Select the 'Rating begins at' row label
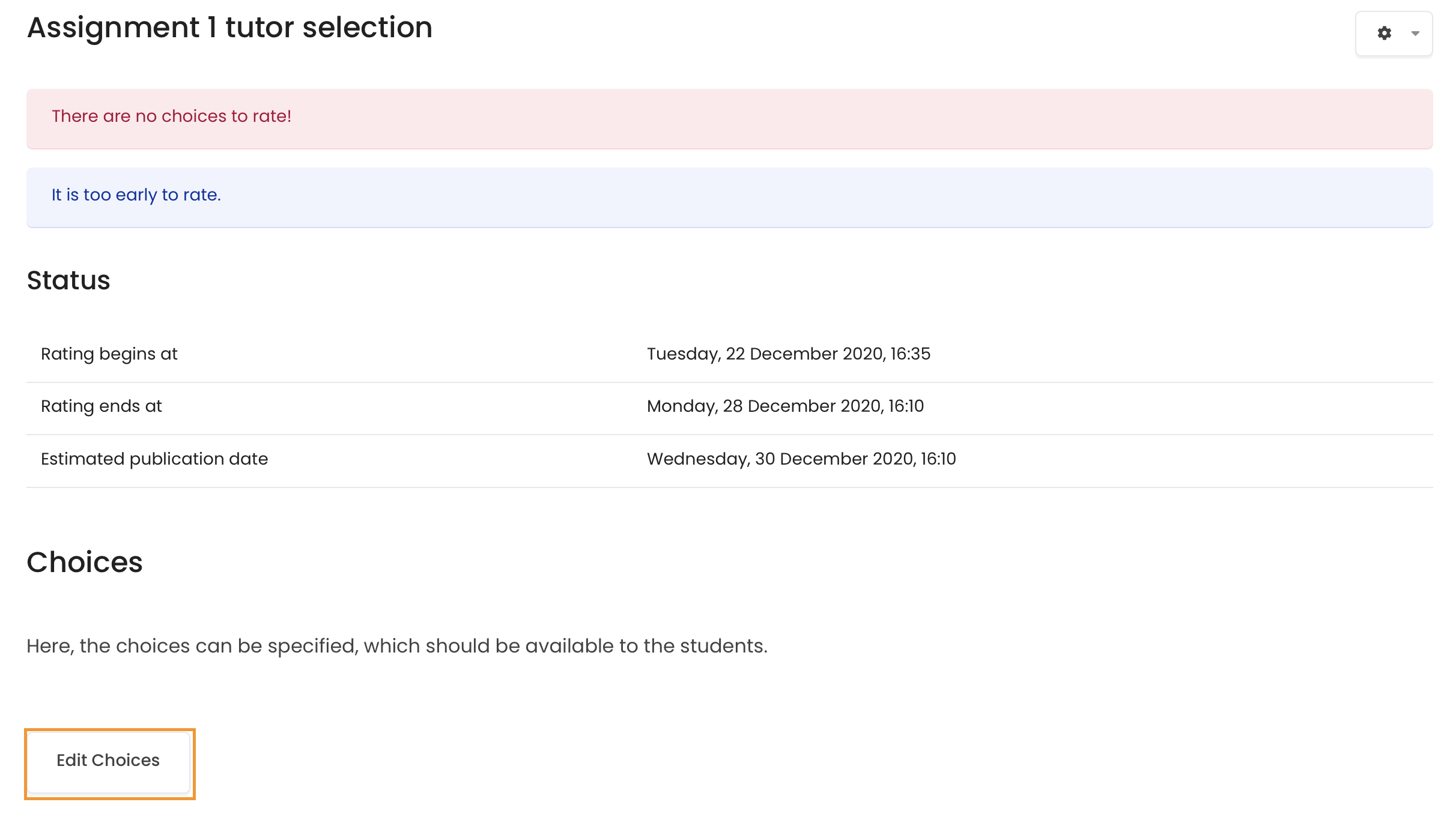 pos(109,354)
